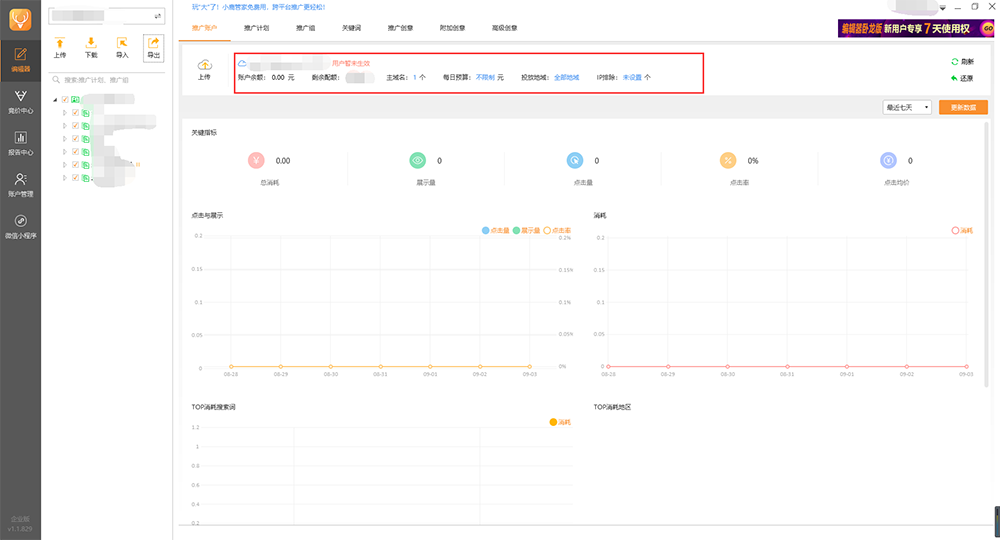Toggle 消耗 legend in TOP消耗搜索词 chart

pyautogui.click(x=560, y=422)
